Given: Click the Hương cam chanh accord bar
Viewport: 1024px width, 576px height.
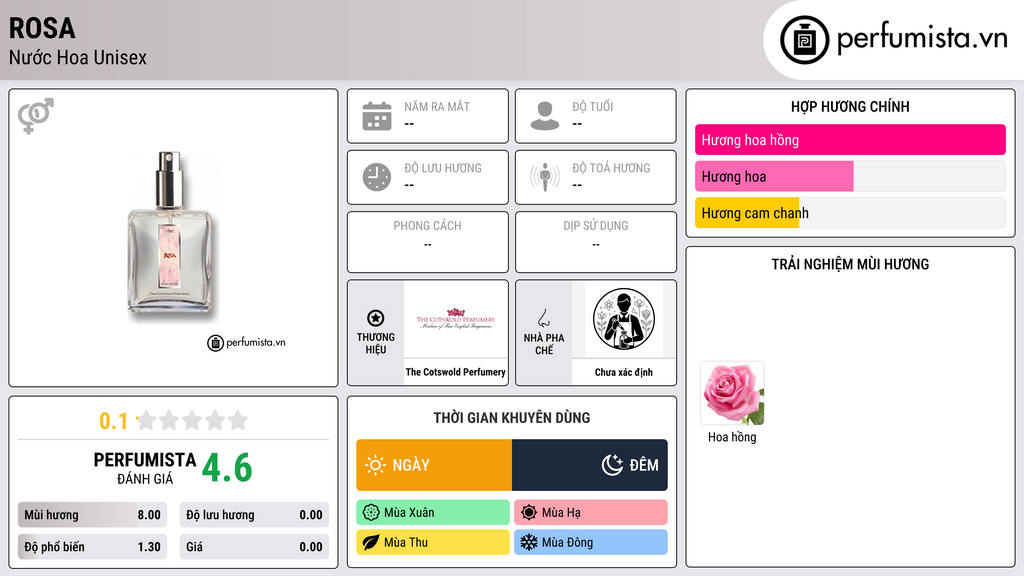Looking at the screenshot, I should [x=850, y=213].
